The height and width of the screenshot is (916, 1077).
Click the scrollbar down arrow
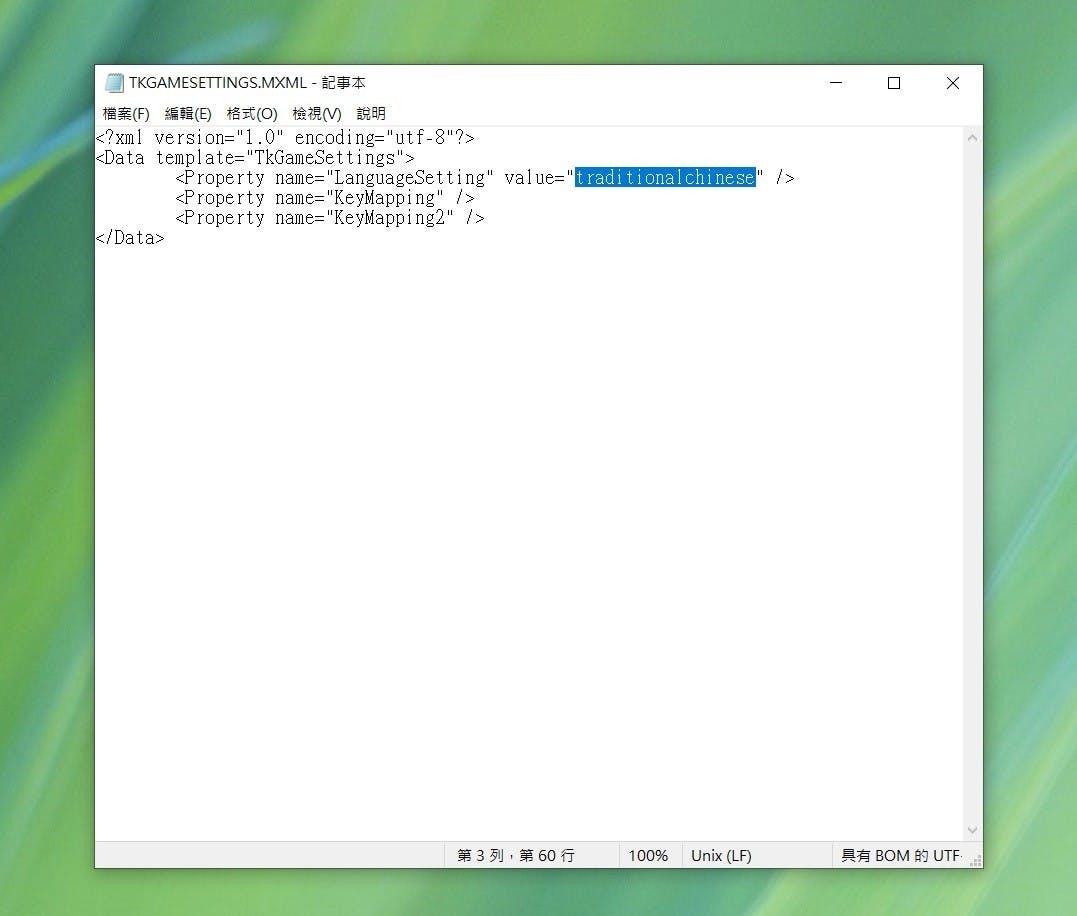tap(972, 830)
